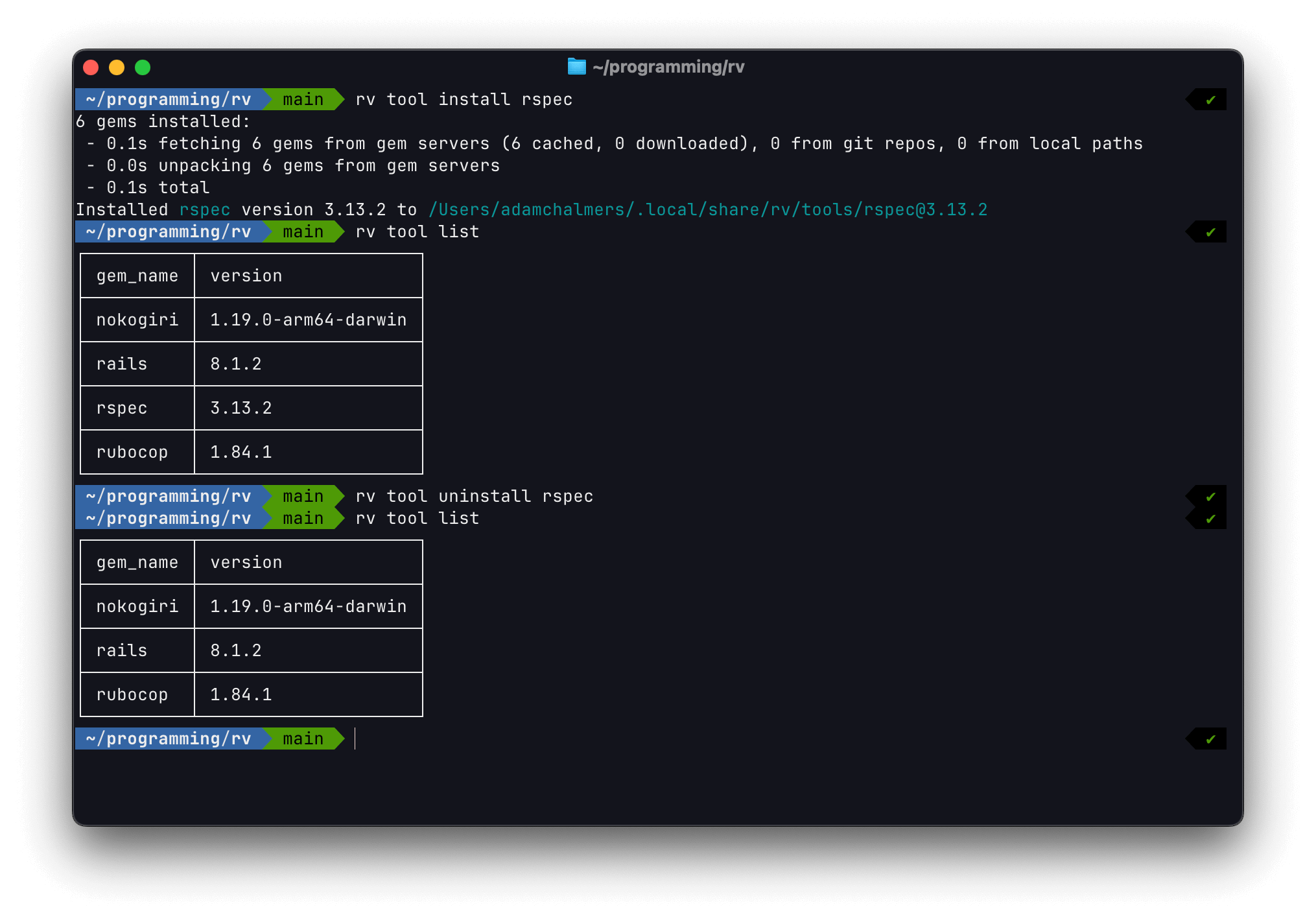Click the rubocop cell in second table
The width and height of the screenshot is (1316, 922).
[132, 695]
